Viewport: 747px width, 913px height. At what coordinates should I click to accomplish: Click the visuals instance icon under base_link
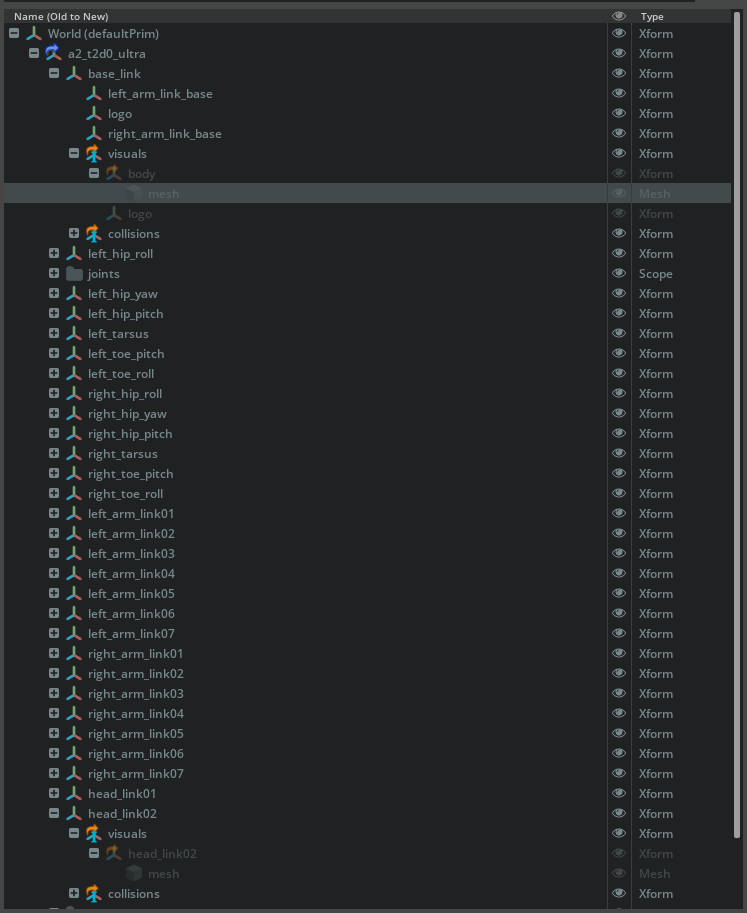[94, 154]
